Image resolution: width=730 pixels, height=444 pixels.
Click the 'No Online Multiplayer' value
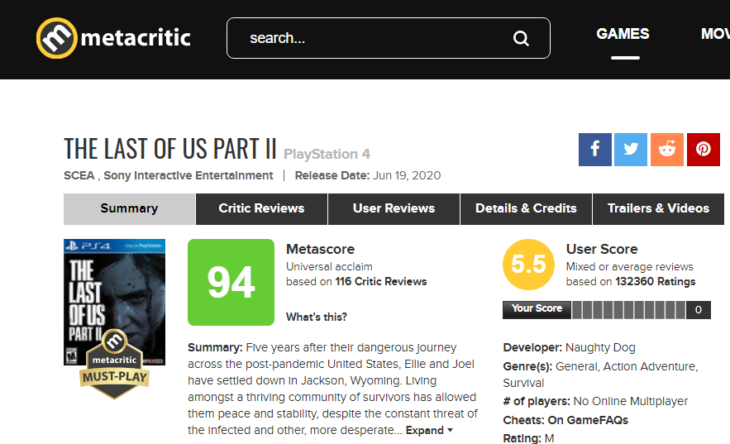(630, 401)
